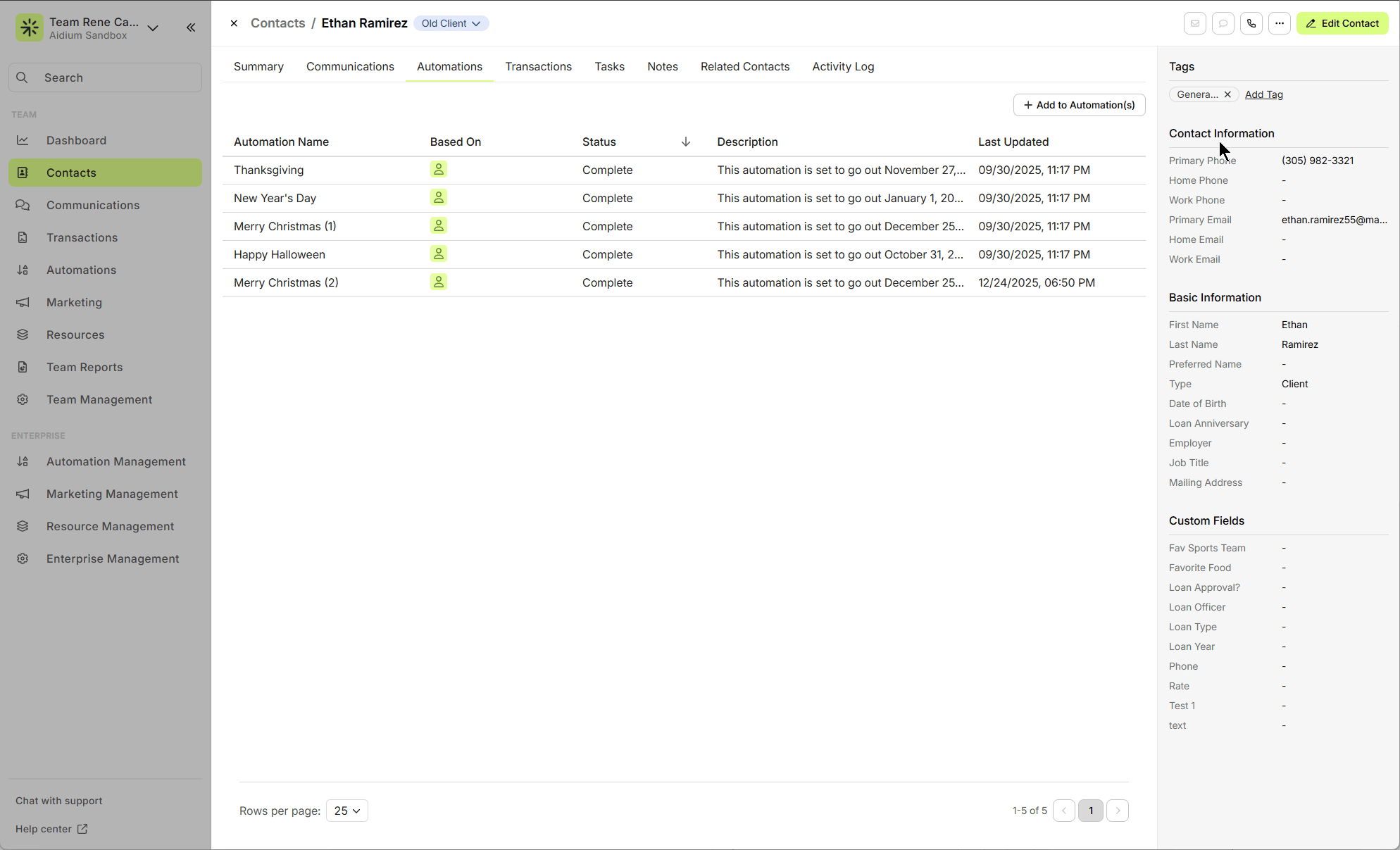Screen dimensions: 1400x850
Task: Collapse the sidebar with double chevron icon
Action: (191, 27)
